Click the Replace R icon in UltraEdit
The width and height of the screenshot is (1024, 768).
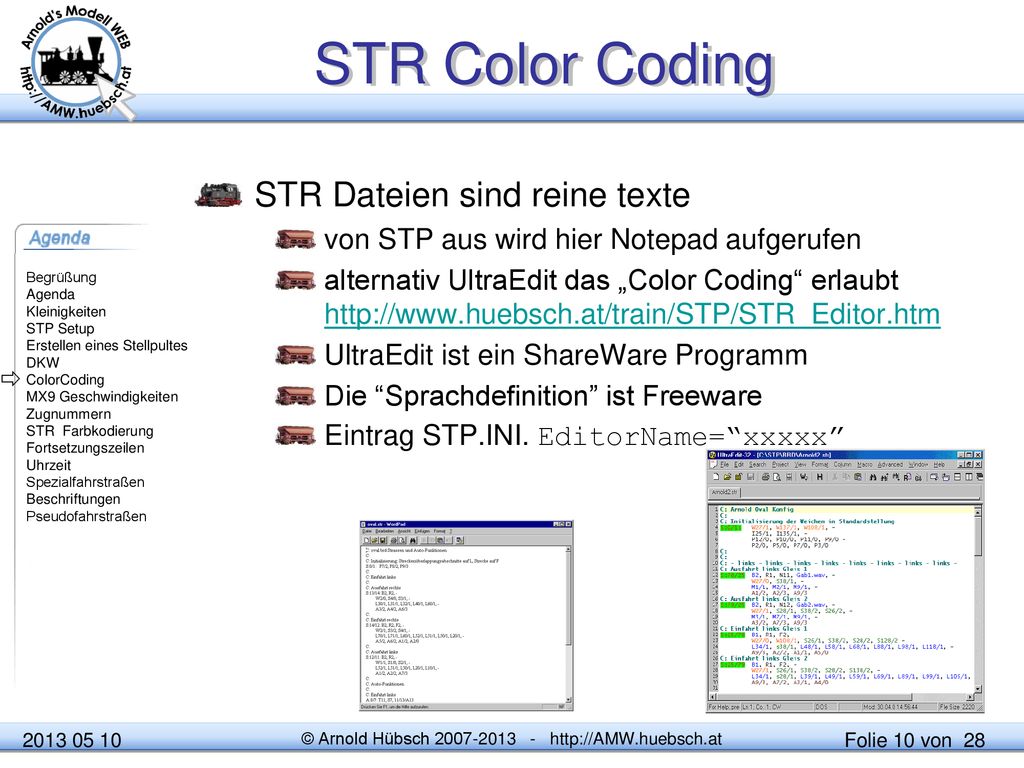tap(907, 477)
